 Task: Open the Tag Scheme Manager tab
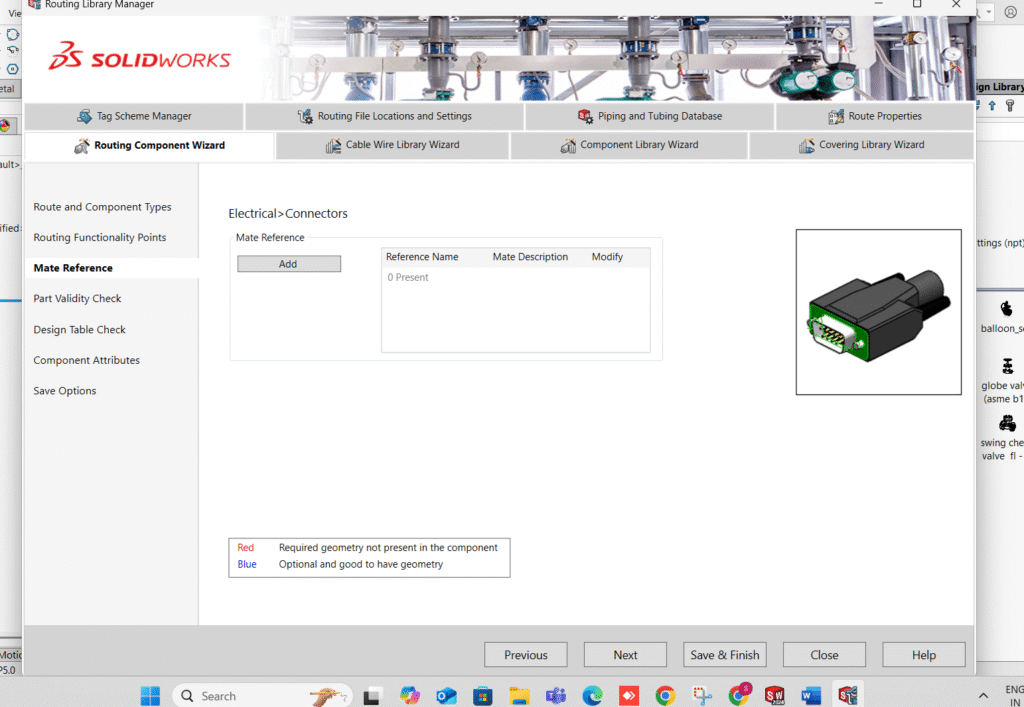[x=134, y=116]
